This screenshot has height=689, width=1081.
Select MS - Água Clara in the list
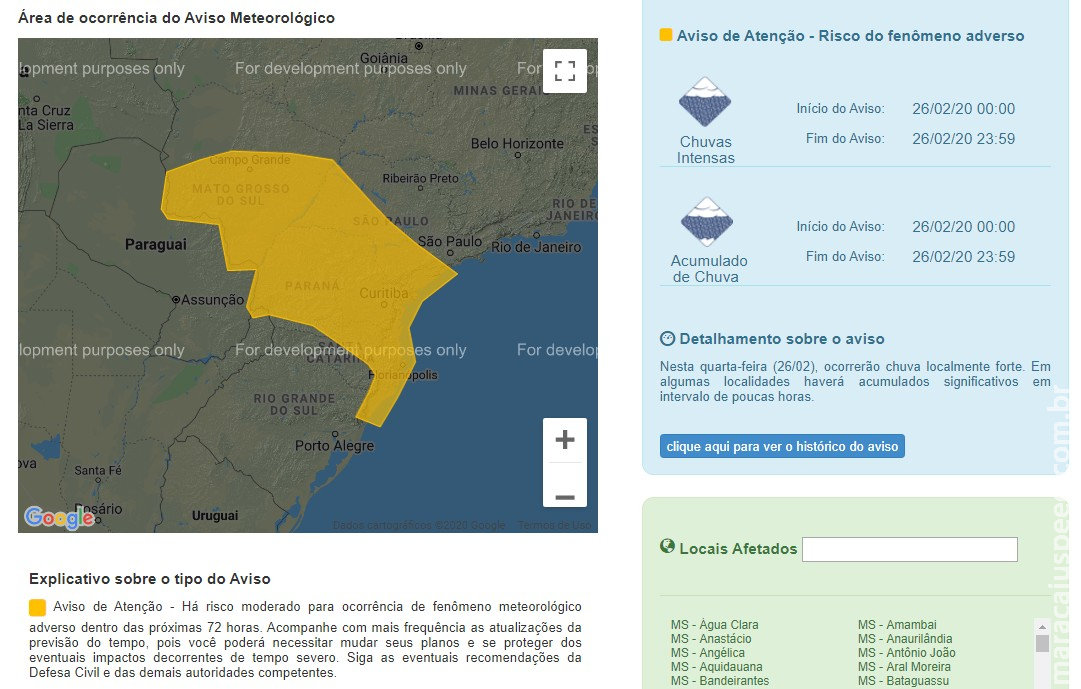714,625
